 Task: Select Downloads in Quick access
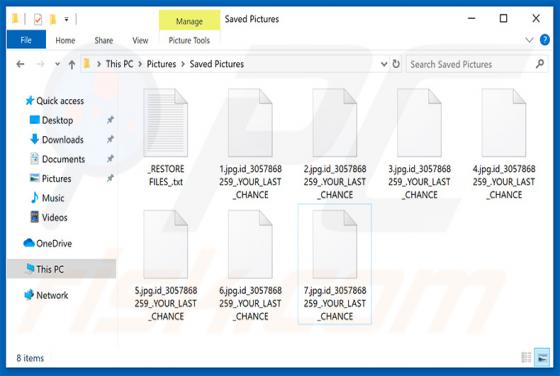point(62,140)
